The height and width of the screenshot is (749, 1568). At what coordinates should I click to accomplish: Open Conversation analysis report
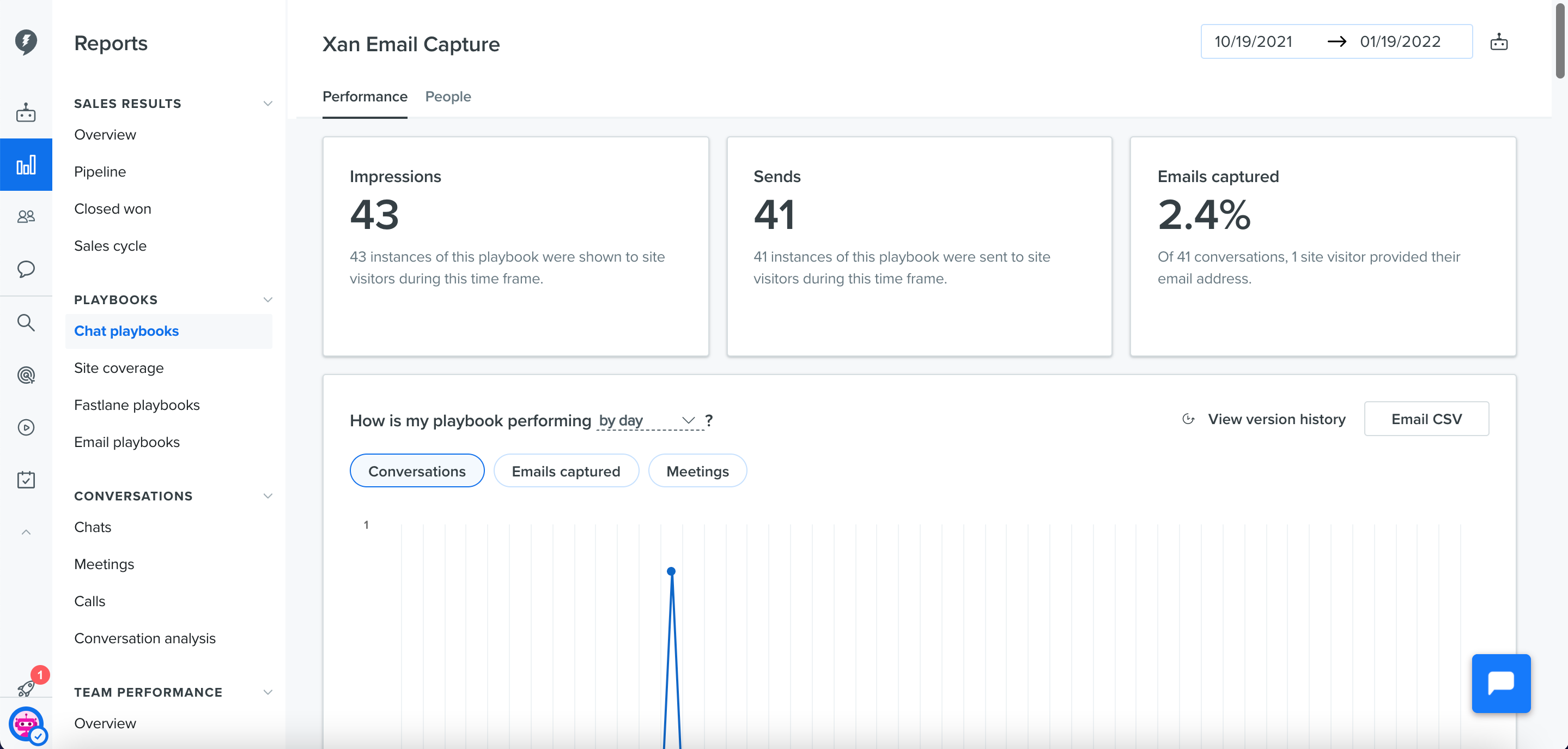(x=145, y=639)
